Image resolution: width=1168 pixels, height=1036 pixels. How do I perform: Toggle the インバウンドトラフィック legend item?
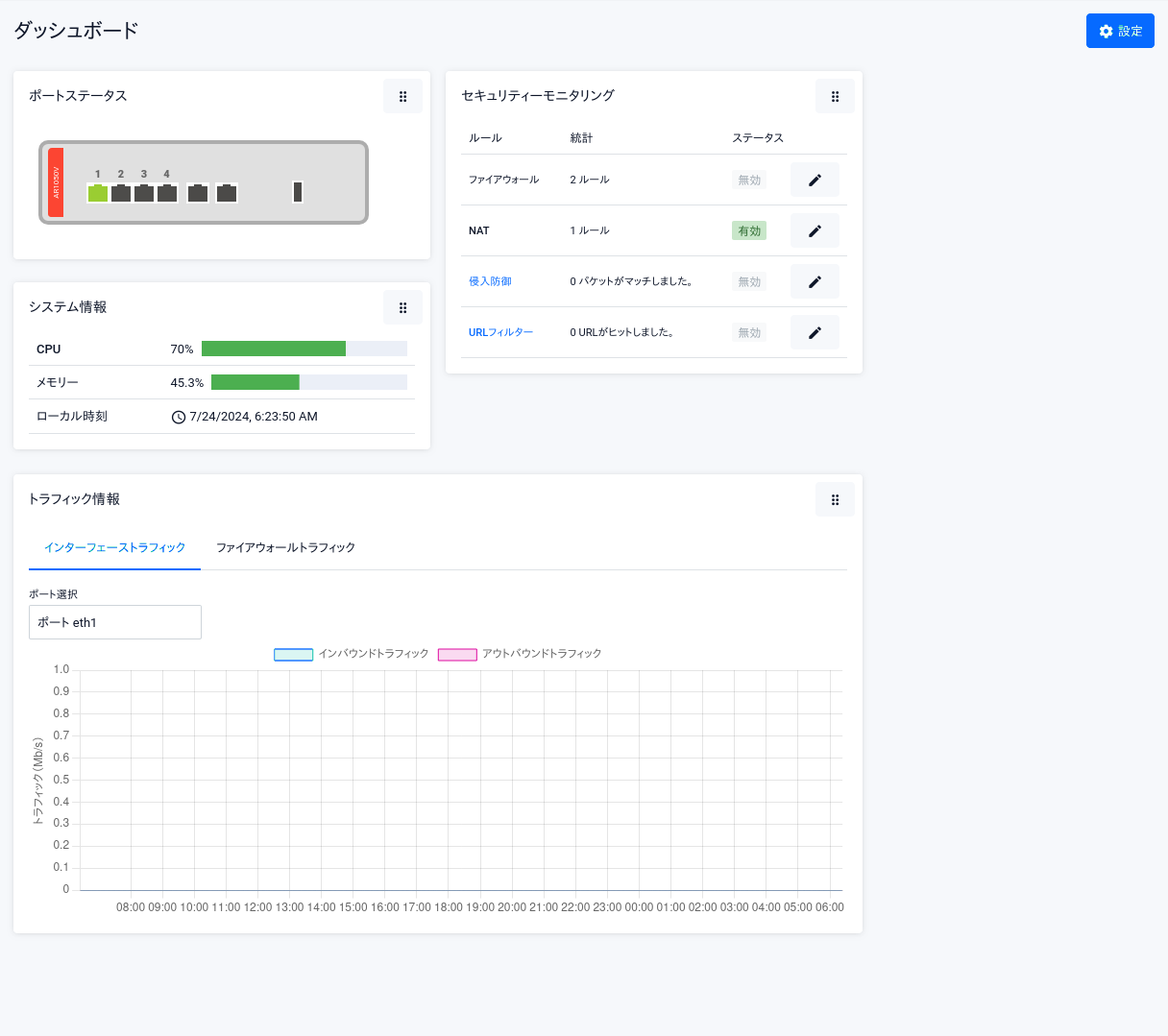(352, 654)
